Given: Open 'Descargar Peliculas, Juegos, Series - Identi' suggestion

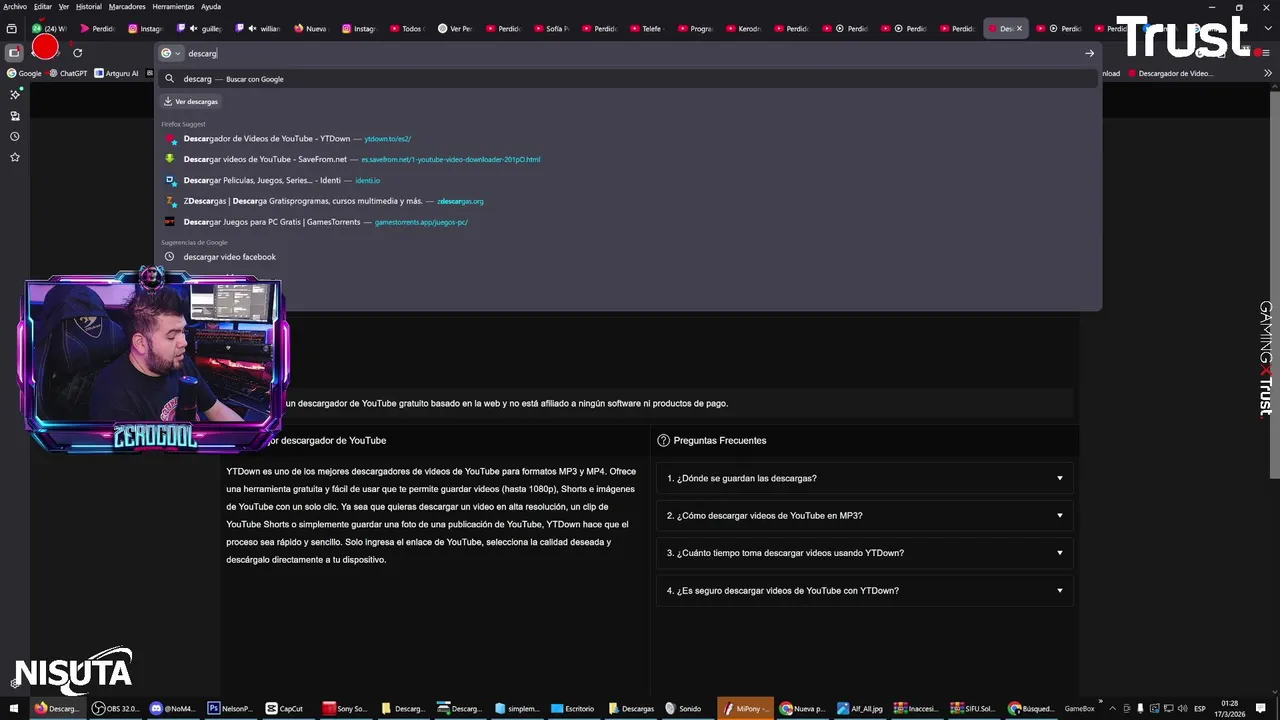Looking at the screenshot, I should click(628, 180).
